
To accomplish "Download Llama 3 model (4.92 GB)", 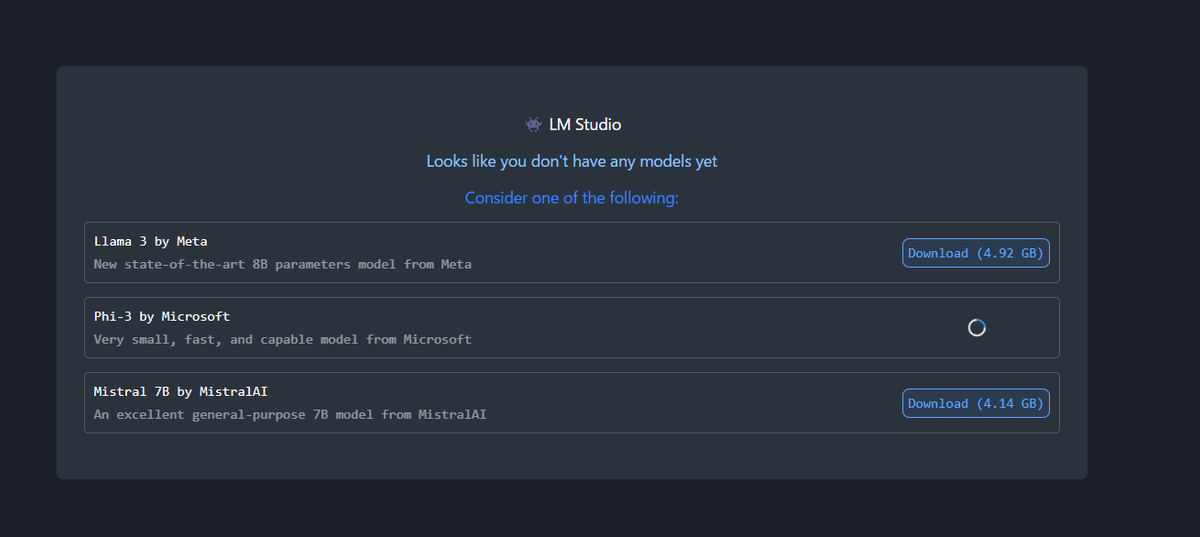I will 976,253.
